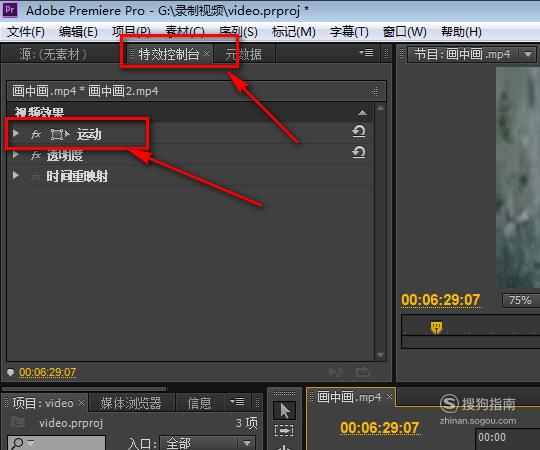Open the 入口 全部 dropdown
The image size is (540, 450).
coord(208,443)
